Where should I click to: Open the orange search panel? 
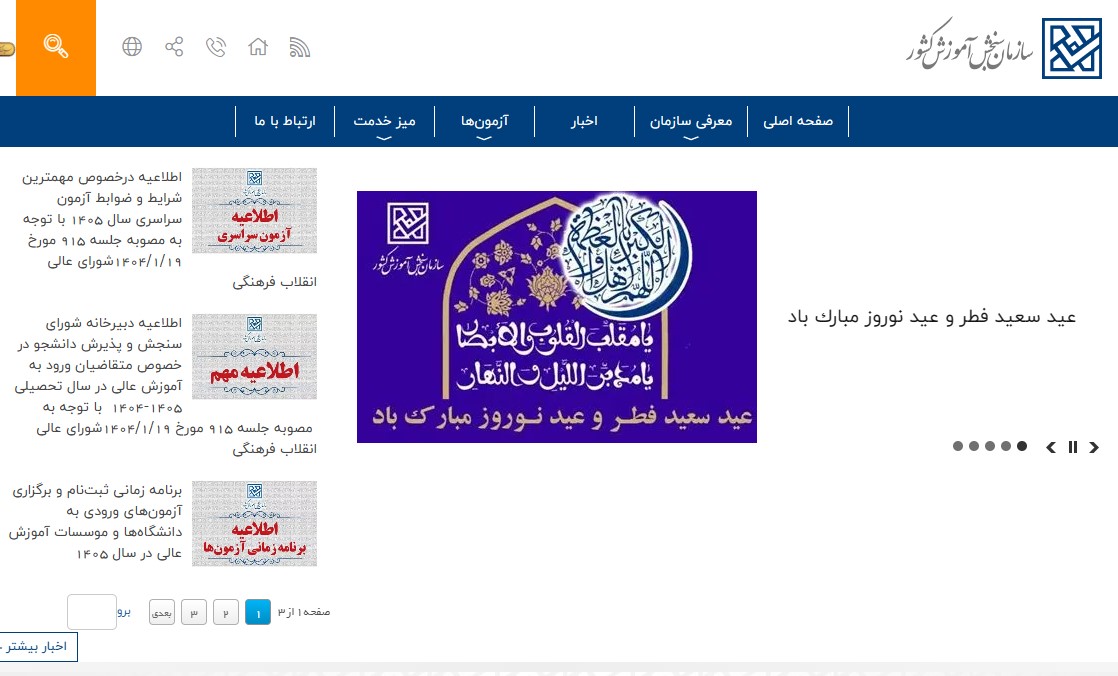(x=56, y=46)
